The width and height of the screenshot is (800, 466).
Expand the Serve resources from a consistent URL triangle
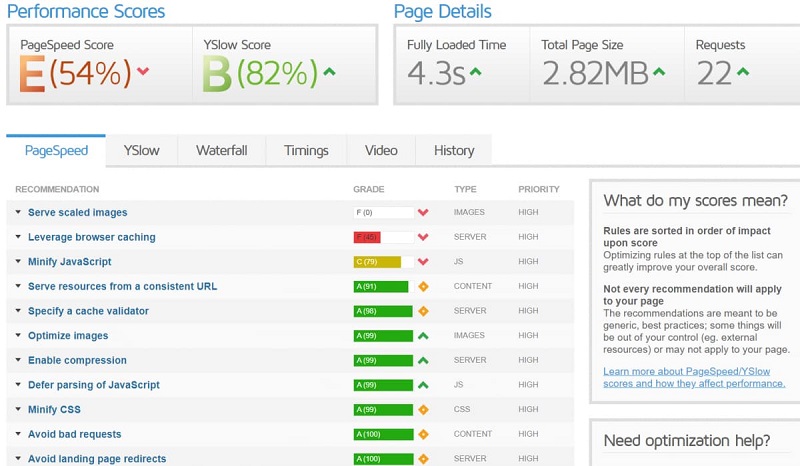[x=18, y=286]
